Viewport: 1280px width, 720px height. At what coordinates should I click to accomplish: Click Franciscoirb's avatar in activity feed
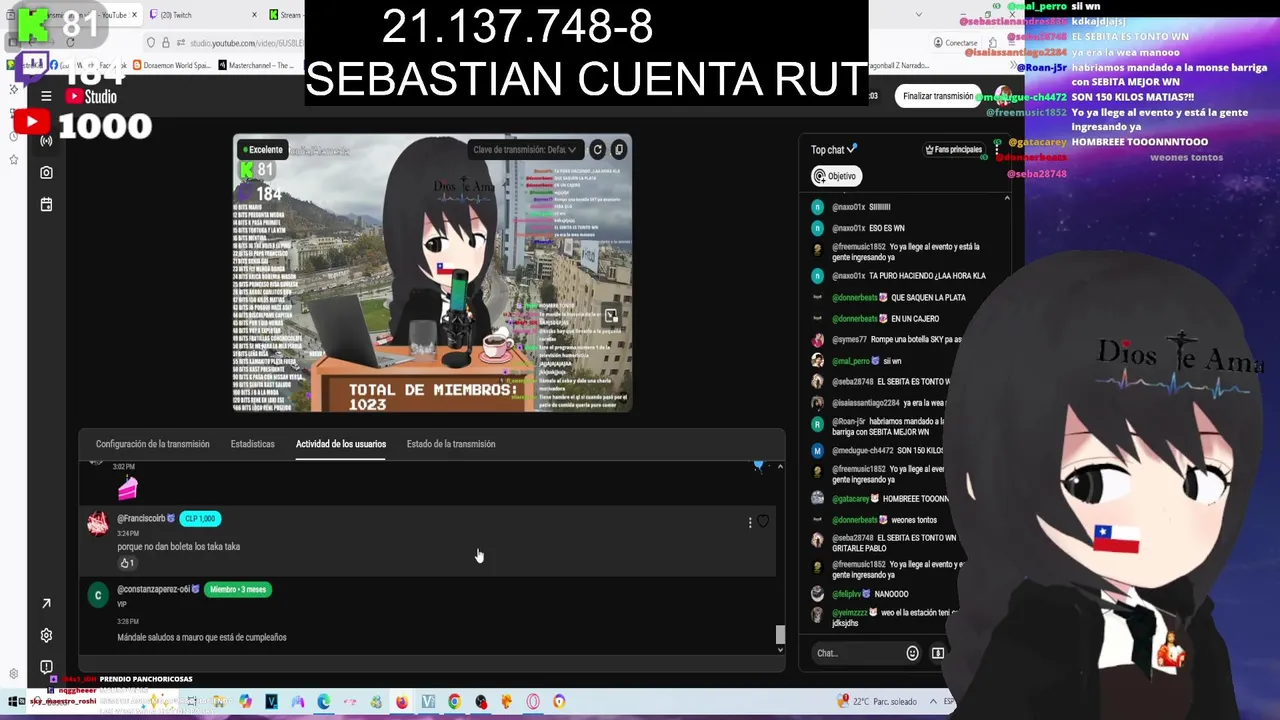coord(98,524)
